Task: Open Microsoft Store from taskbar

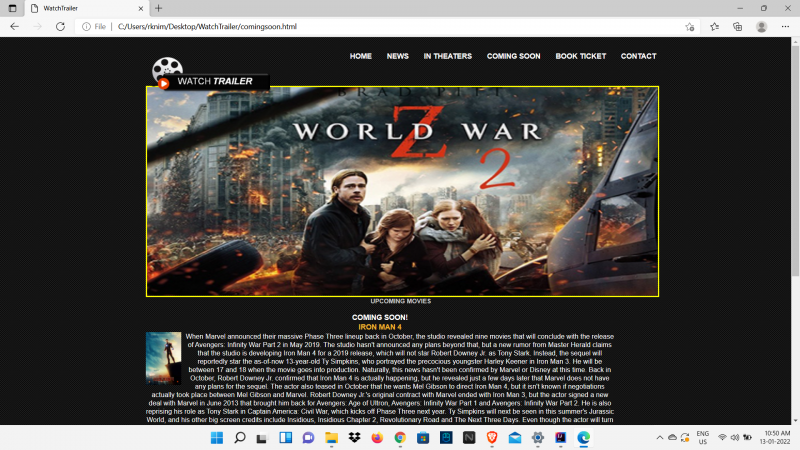Action: click(x=423, y=438)
